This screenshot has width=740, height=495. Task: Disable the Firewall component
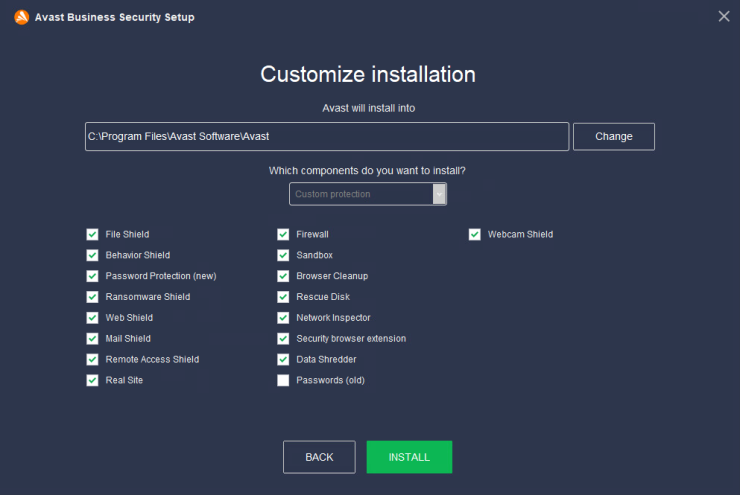tap(283, 235)
